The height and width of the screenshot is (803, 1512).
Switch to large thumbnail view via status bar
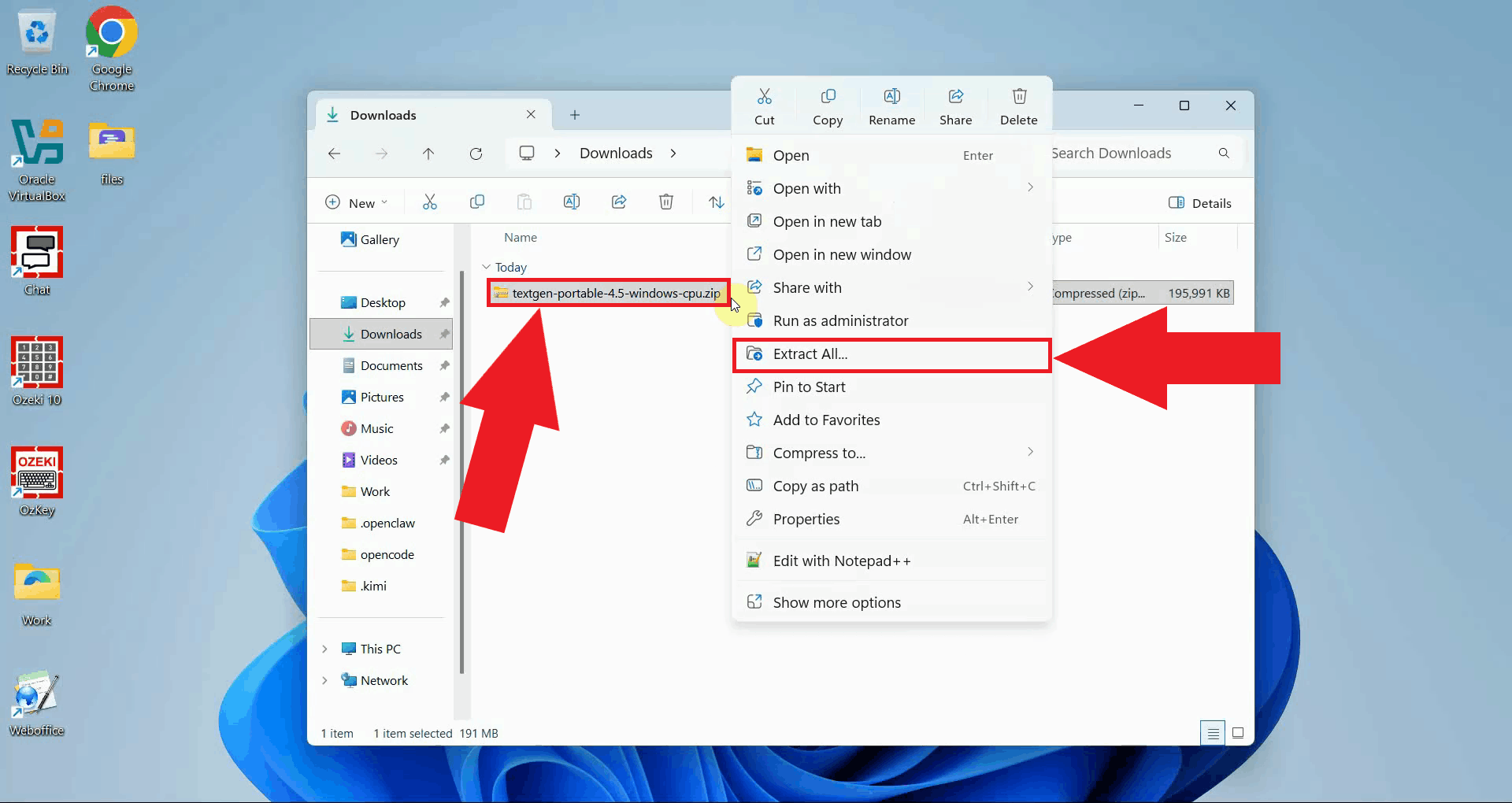tap(1238, 732)
